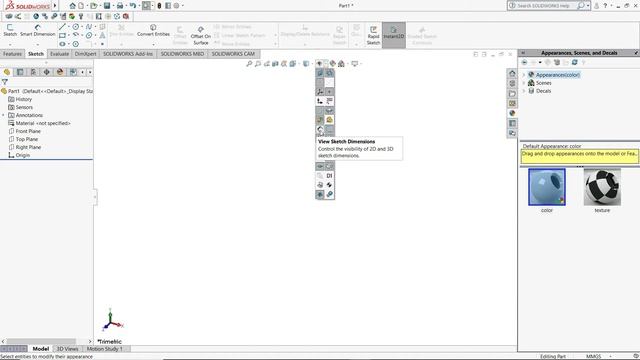Open the Convert Entities dropdown arrow
This screenshot has height=360, width=640.
(x=153, y=44)
